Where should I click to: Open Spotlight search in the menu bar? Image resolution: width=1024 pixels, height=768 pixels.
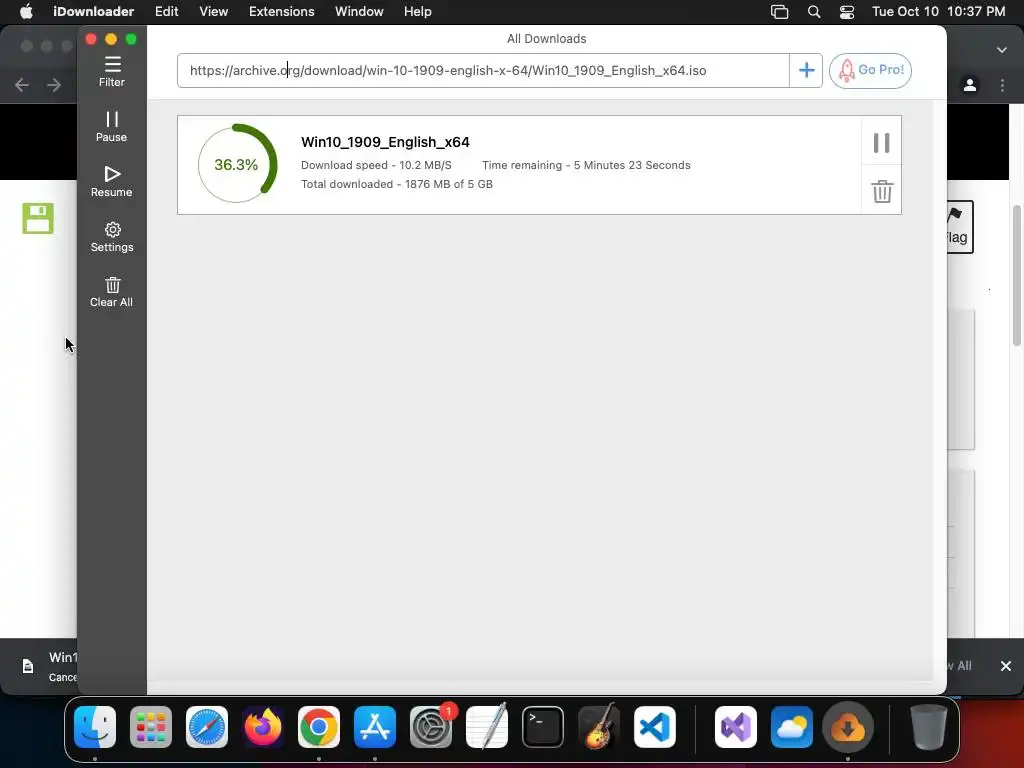(814, 12)
